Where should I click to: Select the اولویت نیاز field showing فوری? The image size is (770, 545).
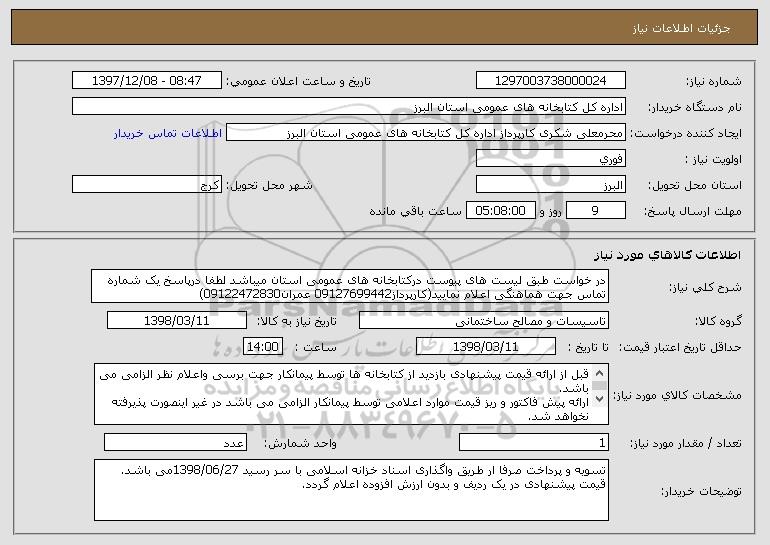tap(550, 159)
